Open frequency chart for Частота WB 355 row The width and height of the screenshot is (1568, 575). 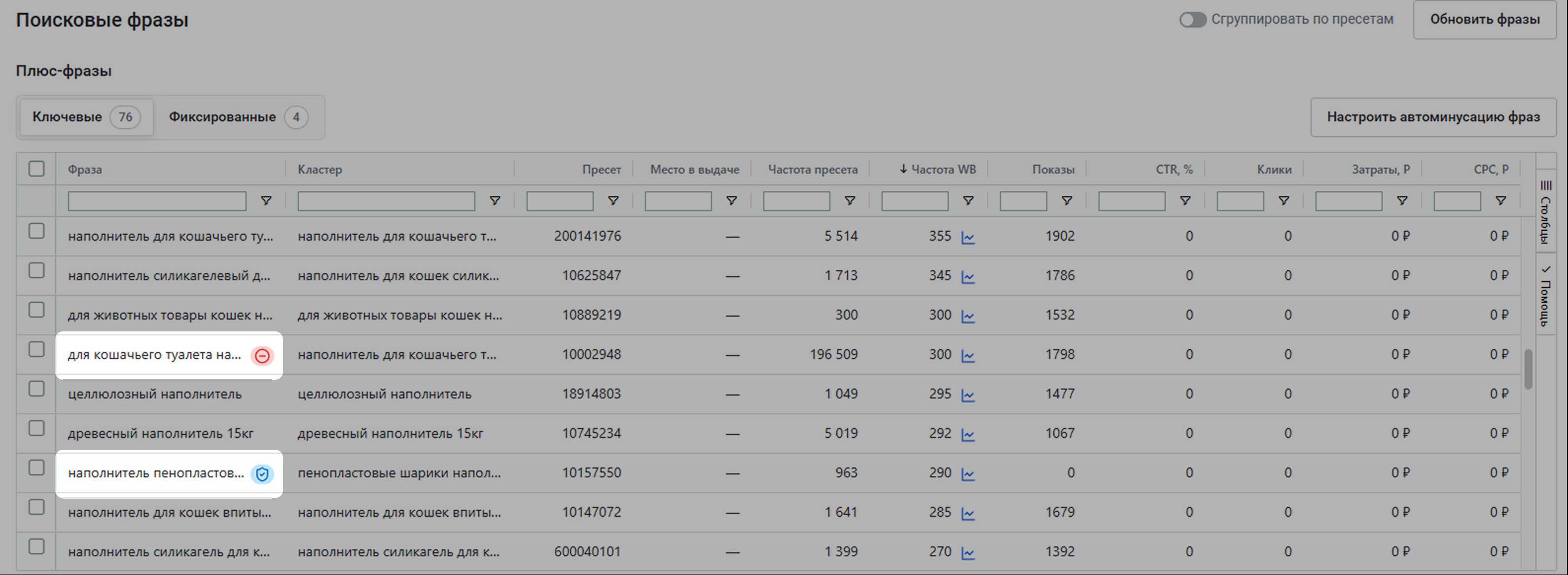[968, 237]
